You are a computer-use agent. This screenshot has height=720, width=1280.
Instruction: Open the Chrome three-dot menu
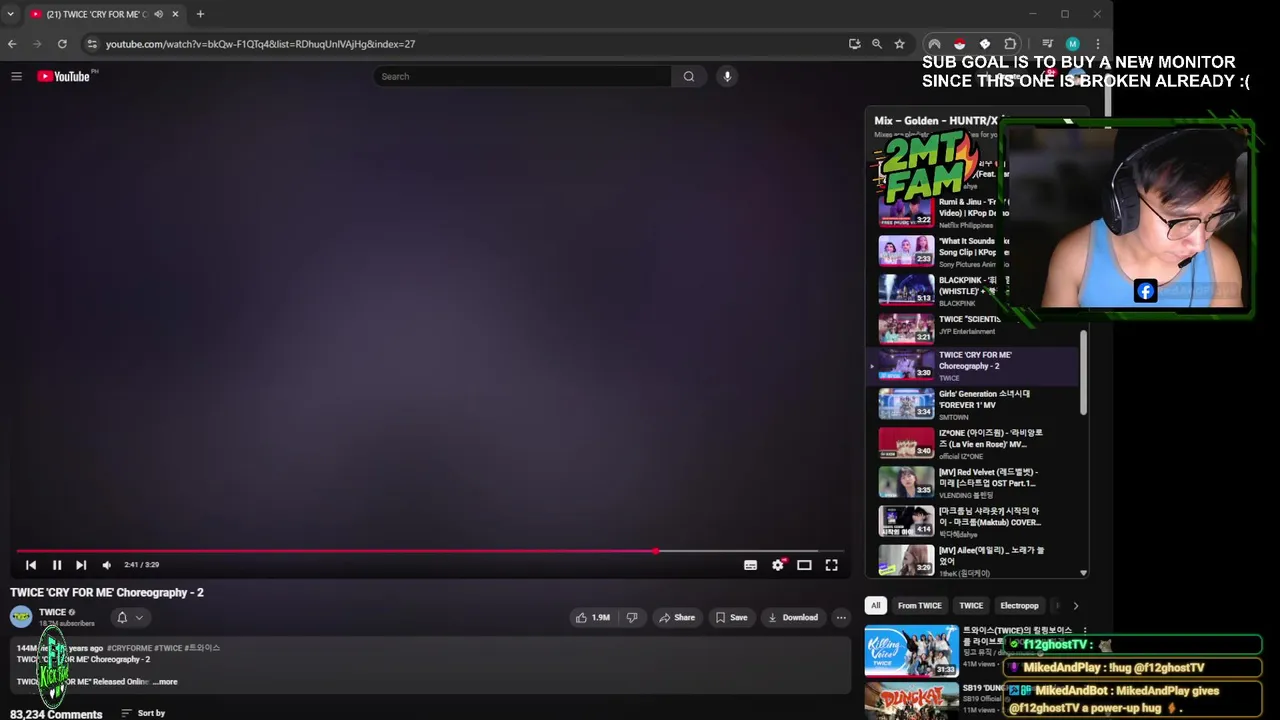click(1097, 44)
